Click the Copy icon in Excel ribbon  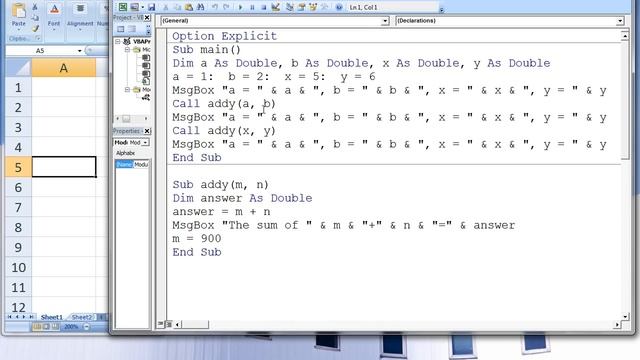click(35, 18)
